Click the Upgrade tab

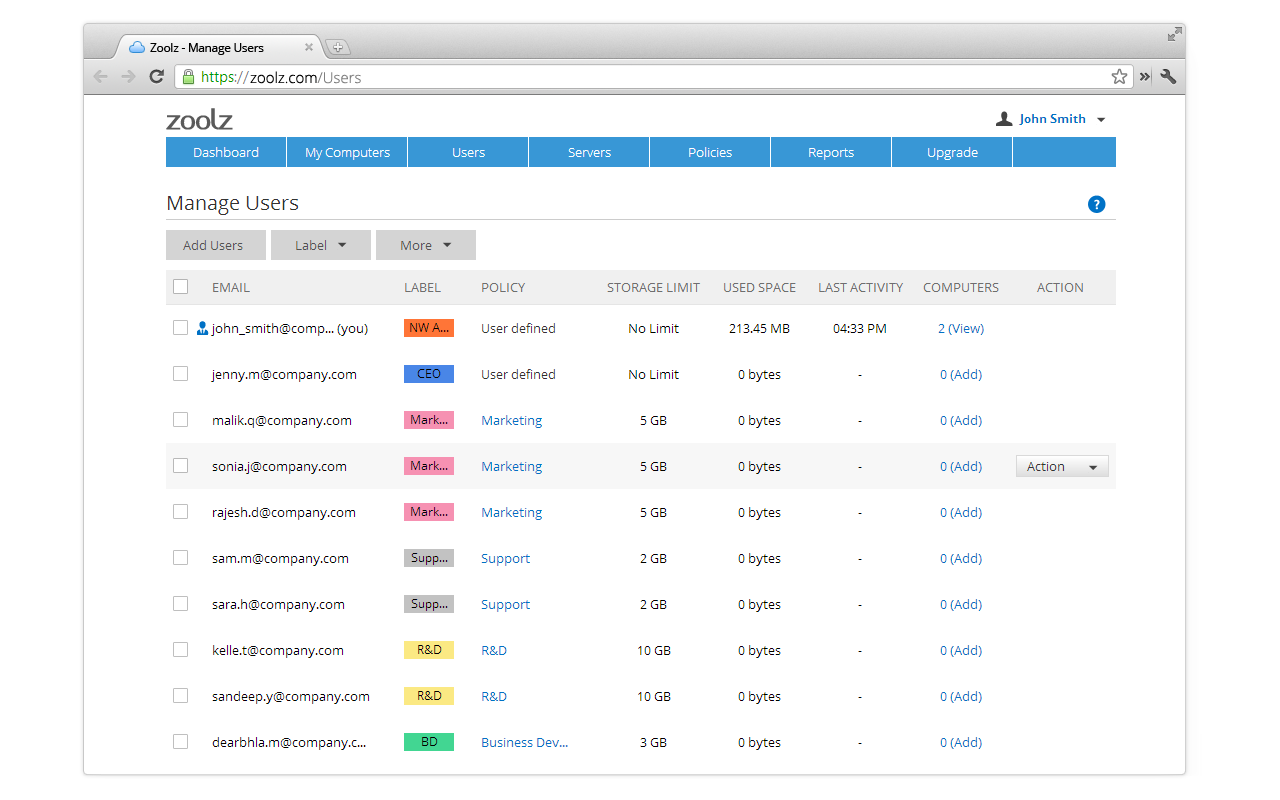952,152
